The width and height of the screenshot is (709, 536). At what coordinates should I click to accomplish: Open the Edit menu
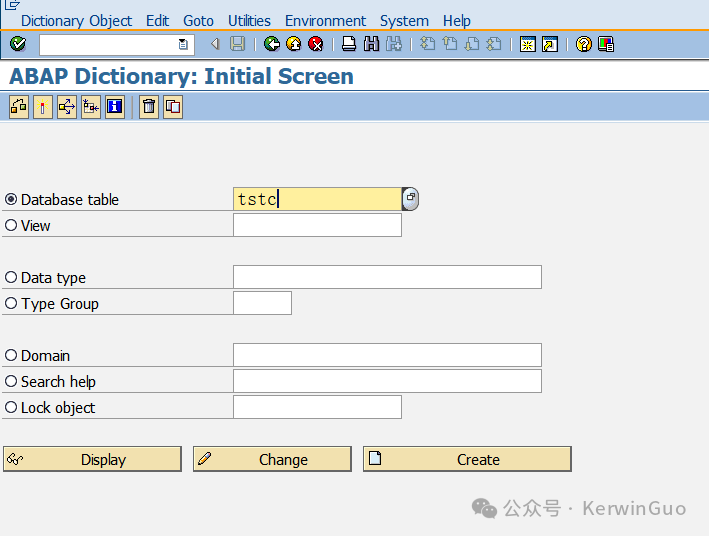(x=157, y=21)
